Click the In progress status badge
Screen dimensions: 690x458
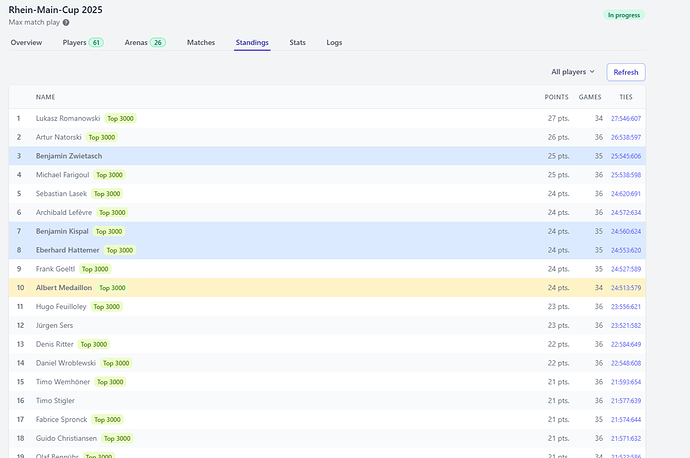tap(624, 15)
